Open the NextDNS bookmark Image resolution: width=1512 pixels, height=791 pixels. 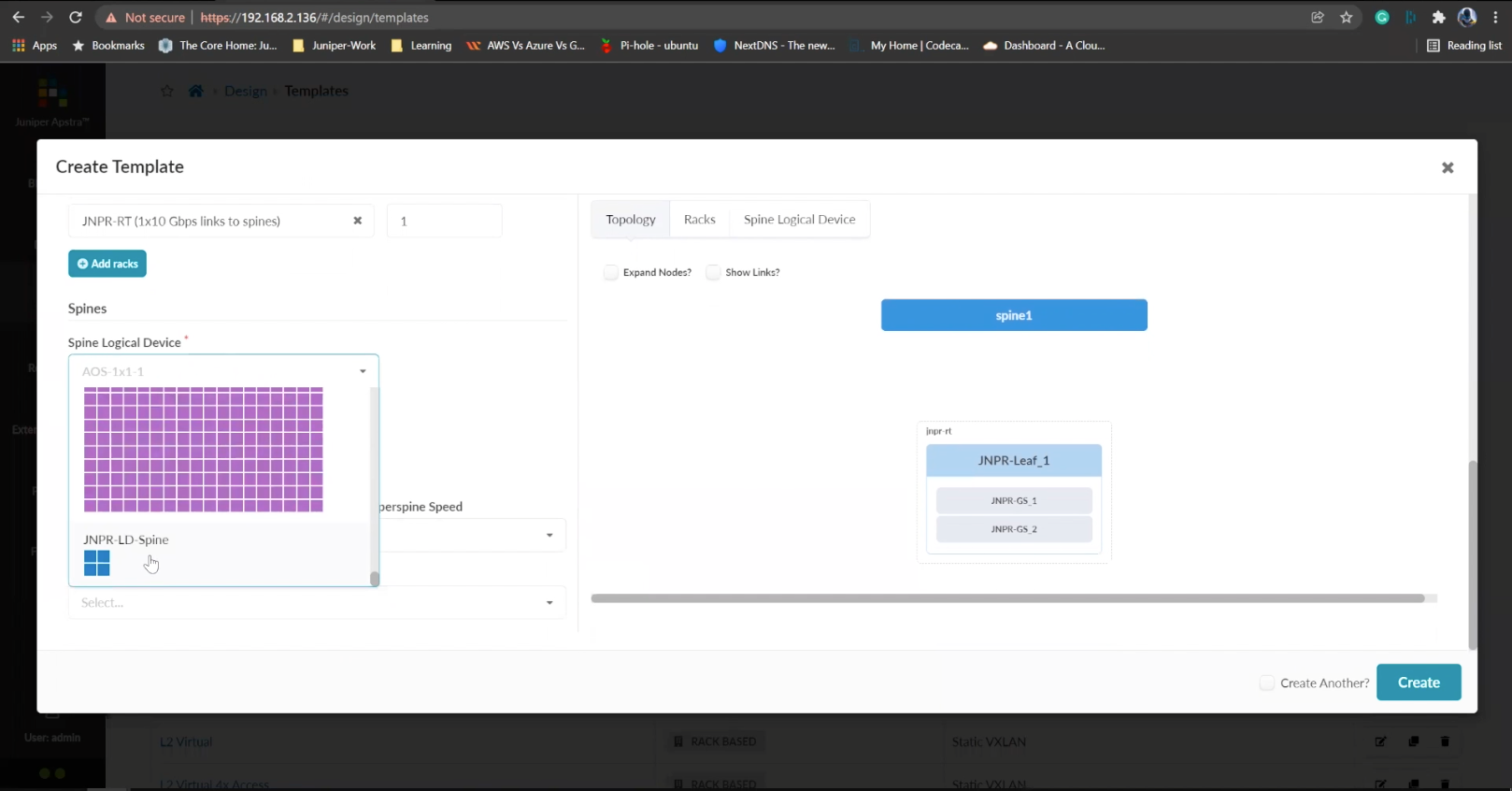(775, 45)
